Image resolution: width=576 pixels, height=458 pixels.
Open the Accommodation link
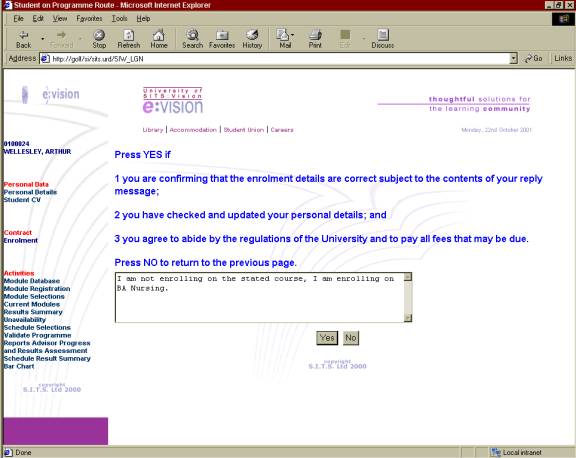click(193, 130)
